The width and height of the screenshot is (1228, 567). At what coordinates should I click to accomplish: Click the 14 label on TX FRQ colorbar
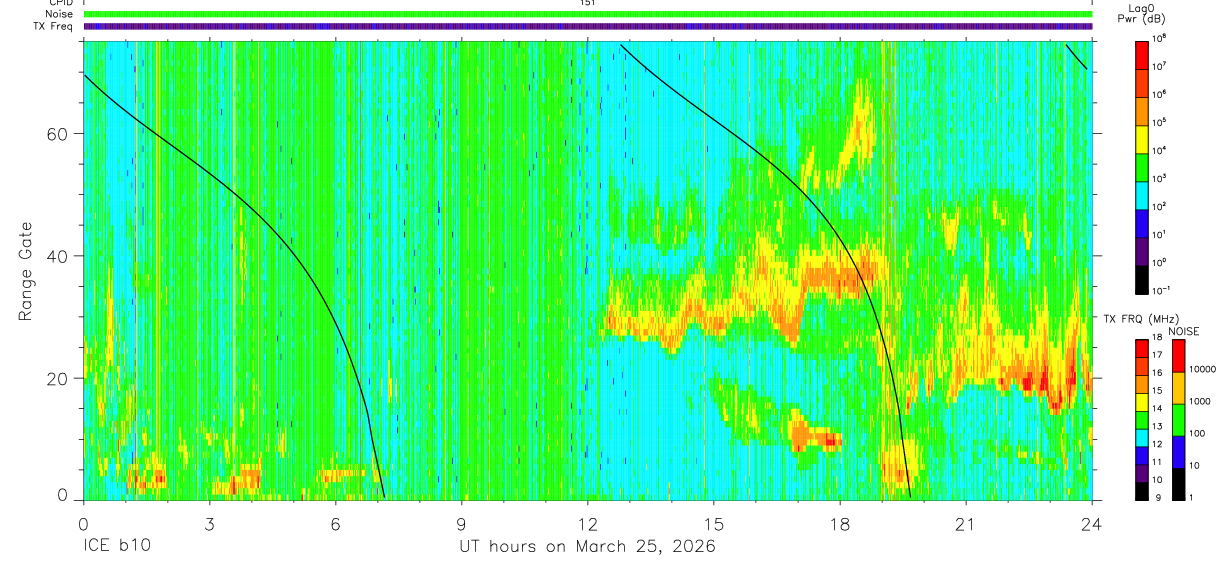click(x=1157, y=409)
